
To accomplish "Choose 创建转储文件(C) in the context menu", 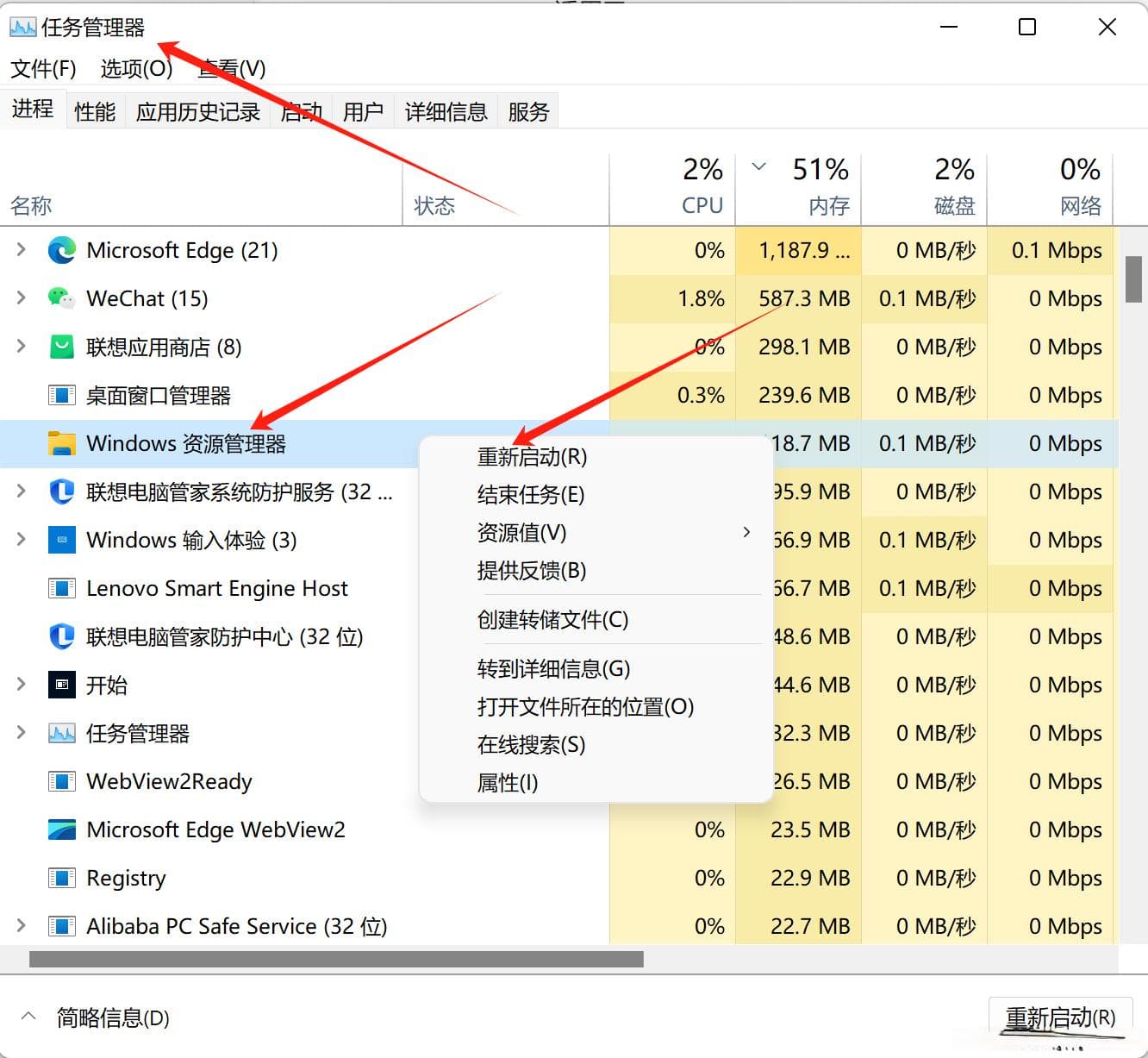I will click(596, 619).
